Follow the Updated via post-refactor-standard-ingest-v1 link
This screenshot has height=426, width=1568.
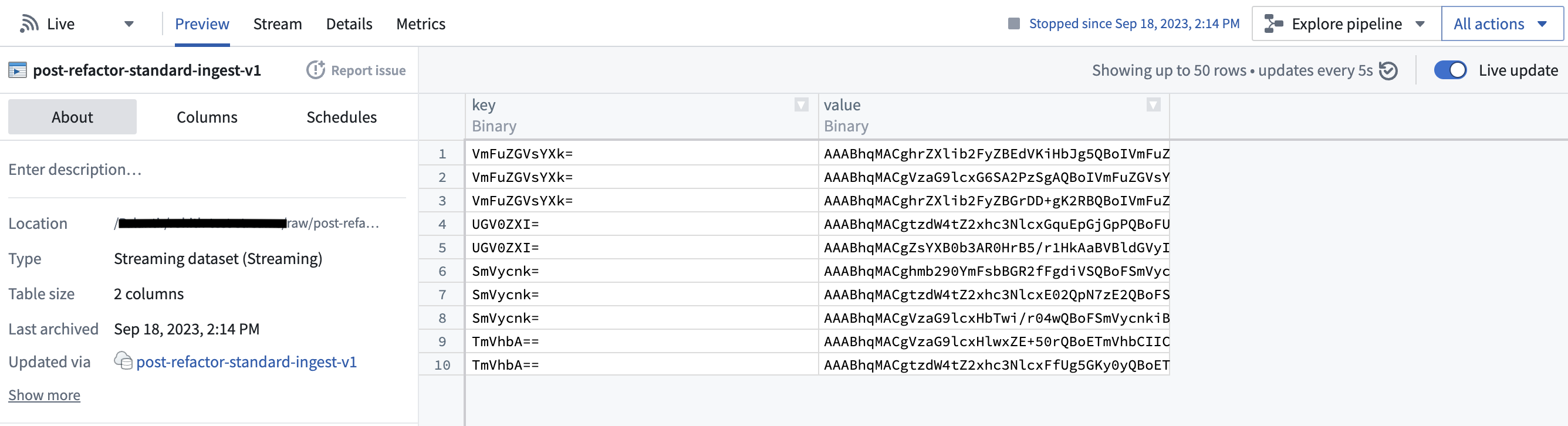[x=246, y=361]
